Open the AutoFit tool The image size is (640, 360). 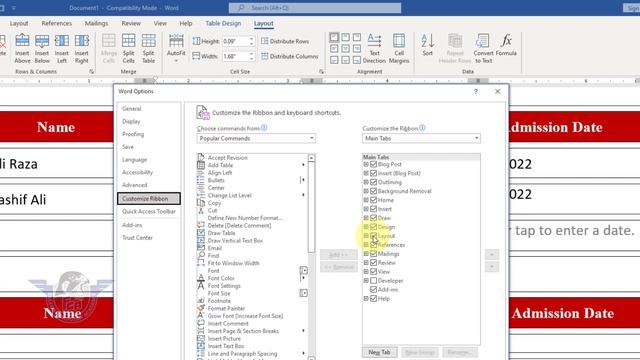176,48
